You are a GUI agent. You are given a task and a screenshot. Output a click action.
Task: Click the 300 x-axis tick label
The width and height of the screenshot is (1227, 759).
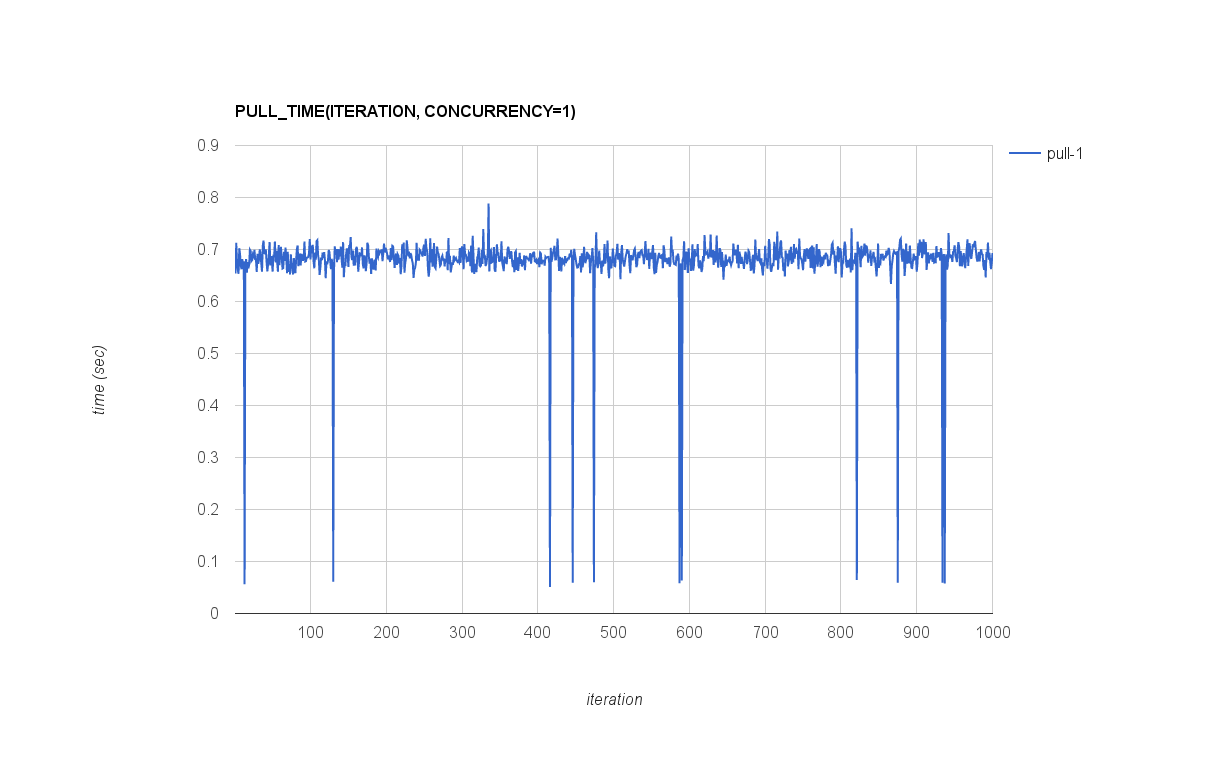[x=462, y=632]
